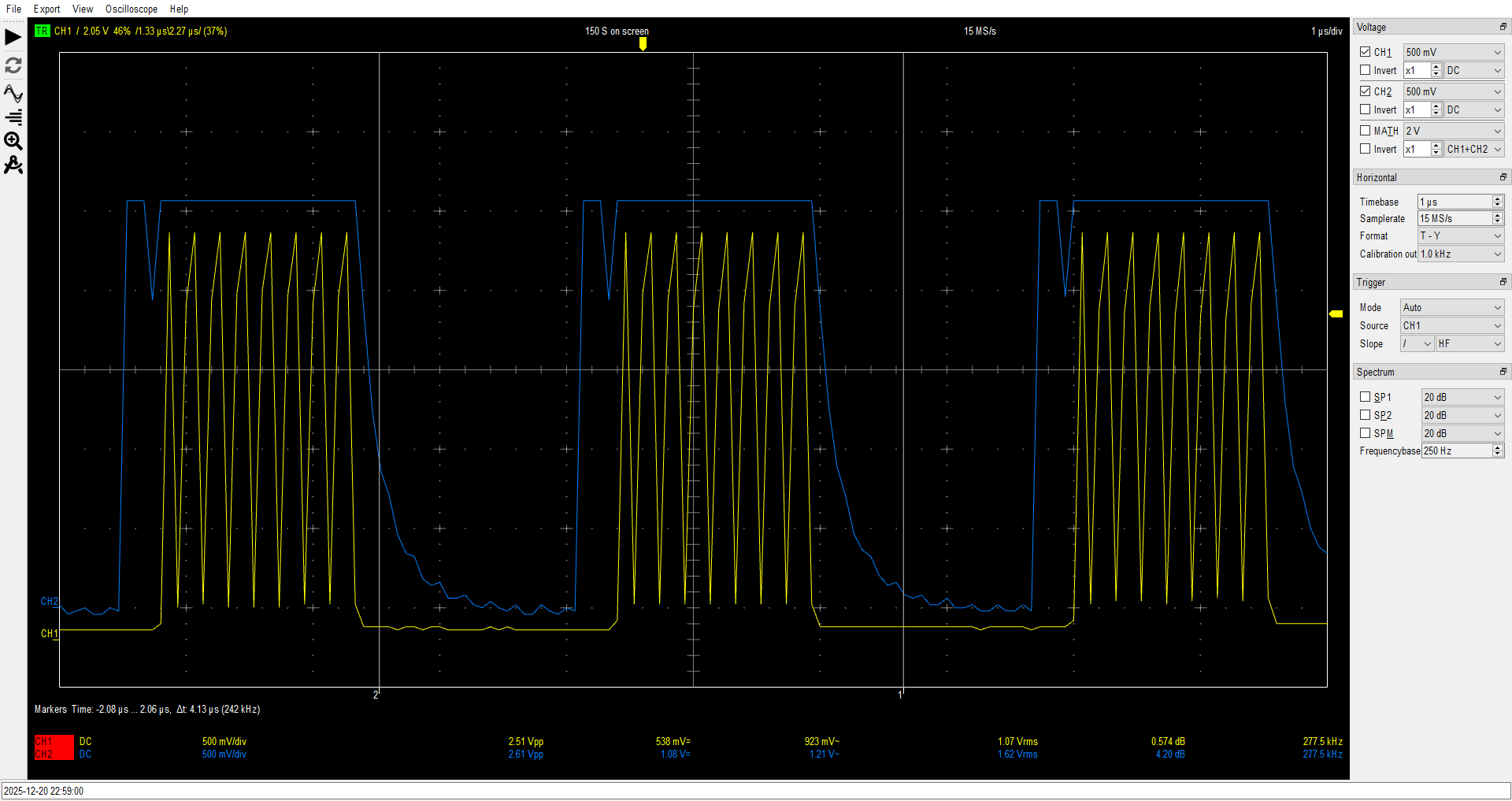This screenshot has height=801, width=1512.
Task: Click the green TR trigger indicator
Action: coord(42,32)
